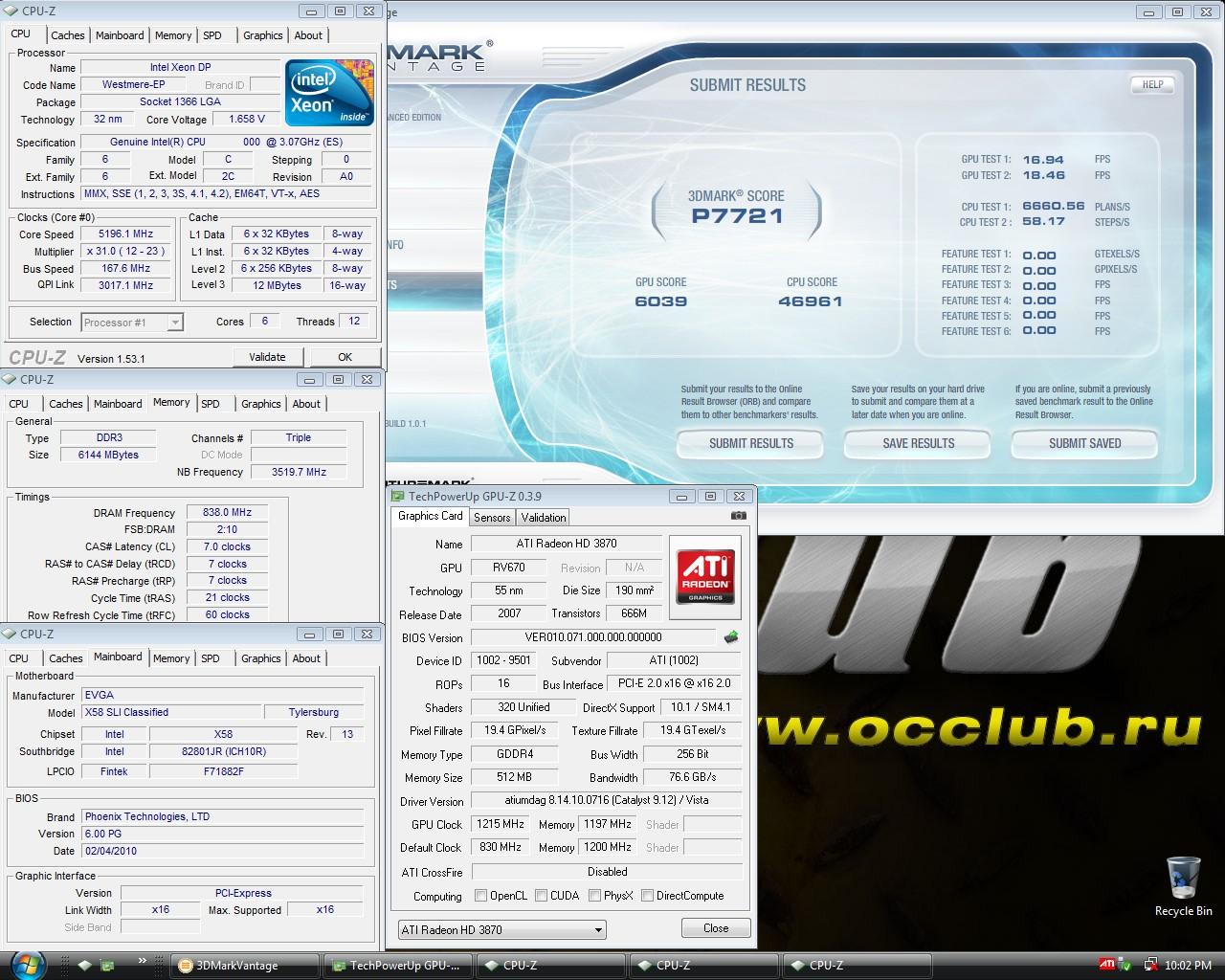Viewport: 1225px width, 980px height.
Task: Switch to 3DMarkVantage taskbar button
Action: [x=245, y=966]
